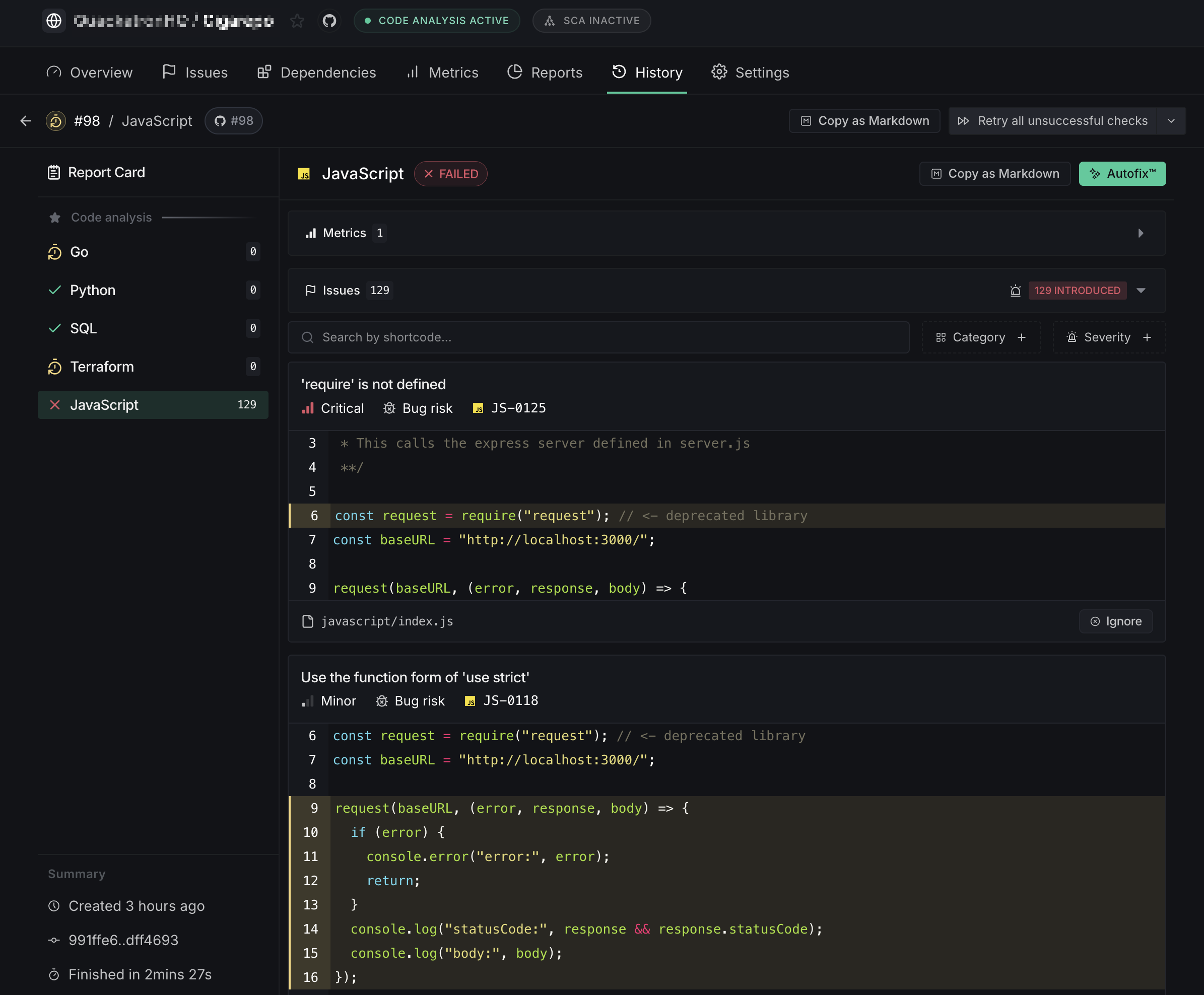Select the Python analyzer in sidebar
This screenshot has width=1204, height=995.
(x=93, y=290)
